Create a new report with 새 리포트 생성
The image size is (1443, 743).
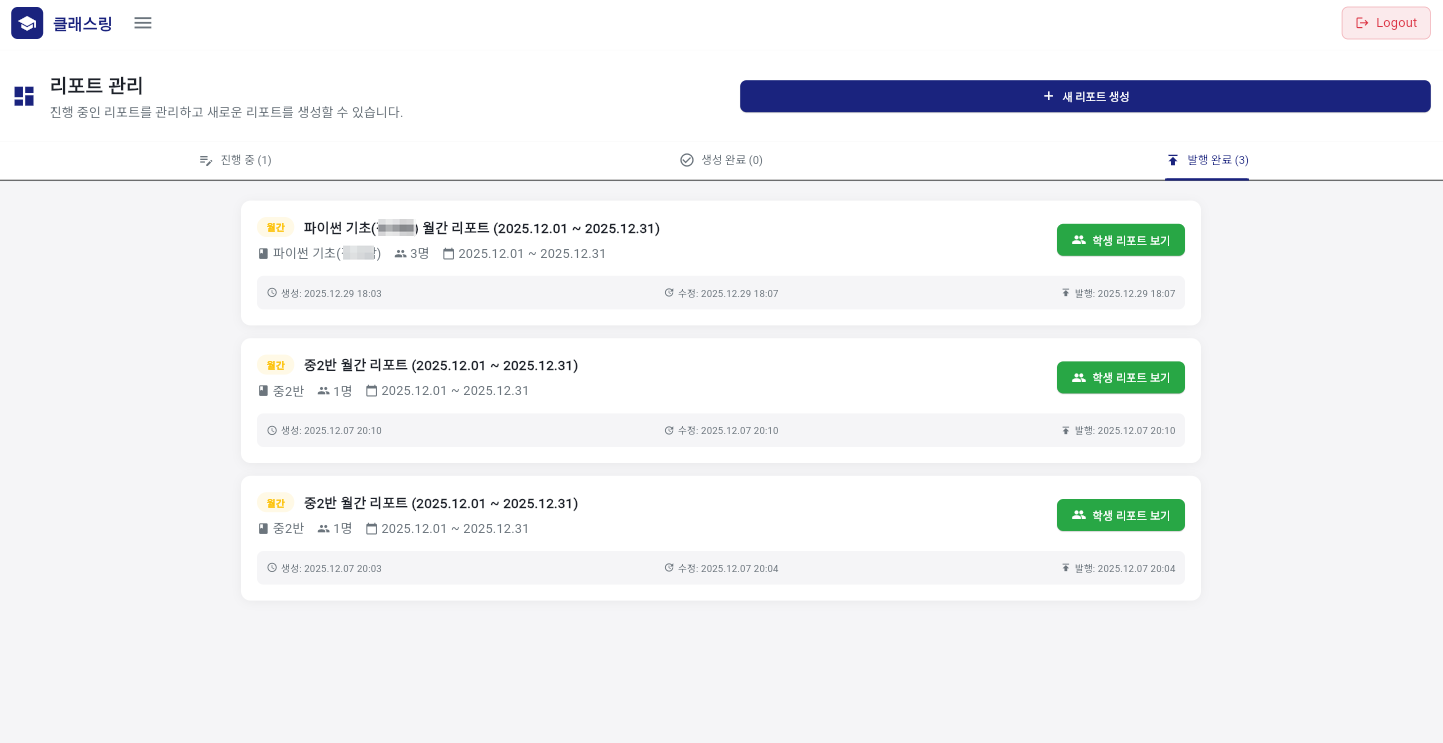[x=1085, y=96]
